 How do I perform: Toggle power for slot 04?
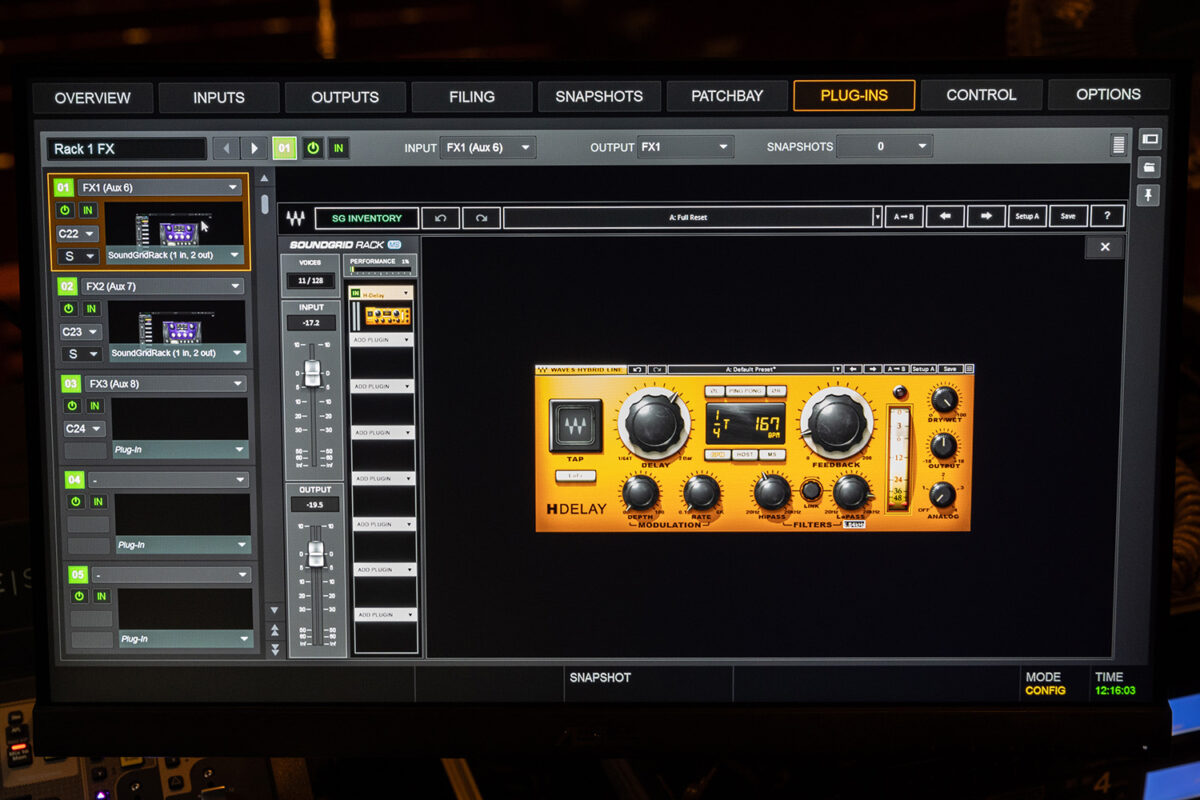click(75, 502)
